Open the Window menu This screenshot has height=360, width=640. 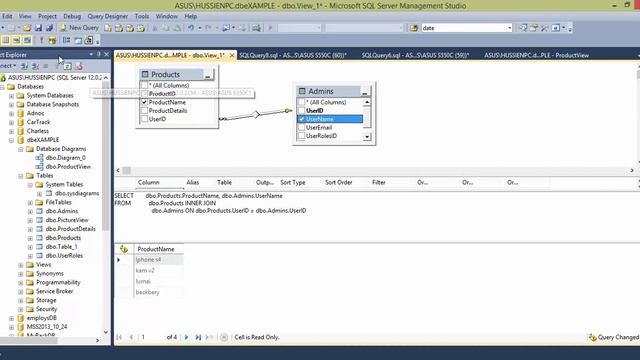(x=167, y=16)
